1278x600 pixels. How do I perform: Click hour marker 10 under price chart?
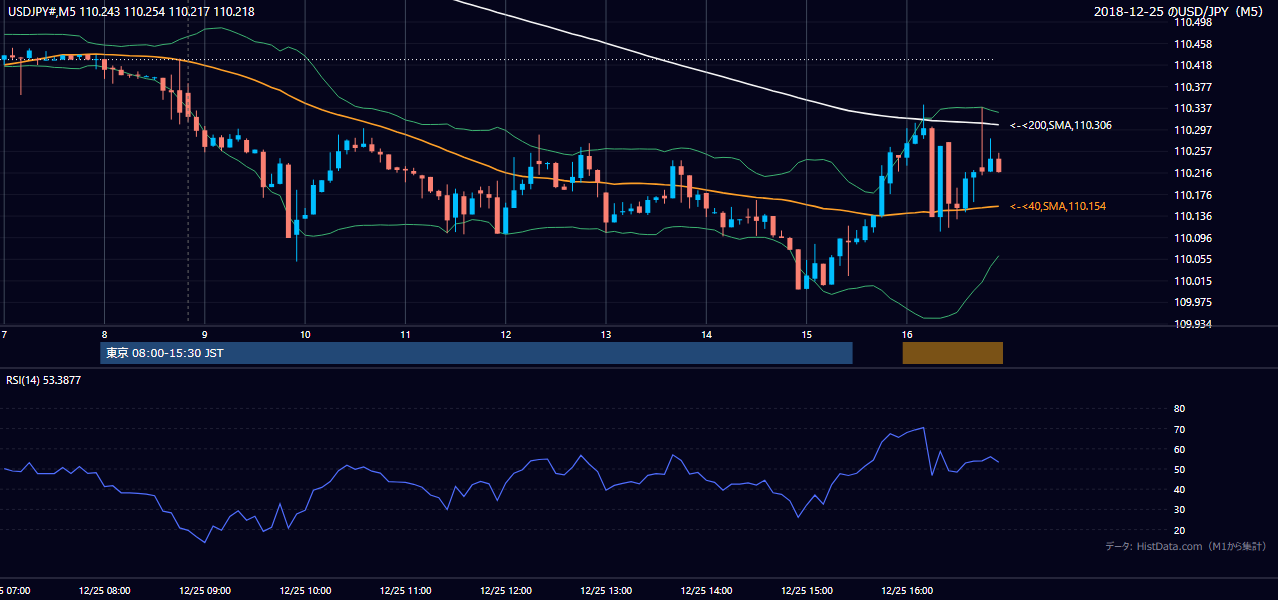tap(305, 334)
